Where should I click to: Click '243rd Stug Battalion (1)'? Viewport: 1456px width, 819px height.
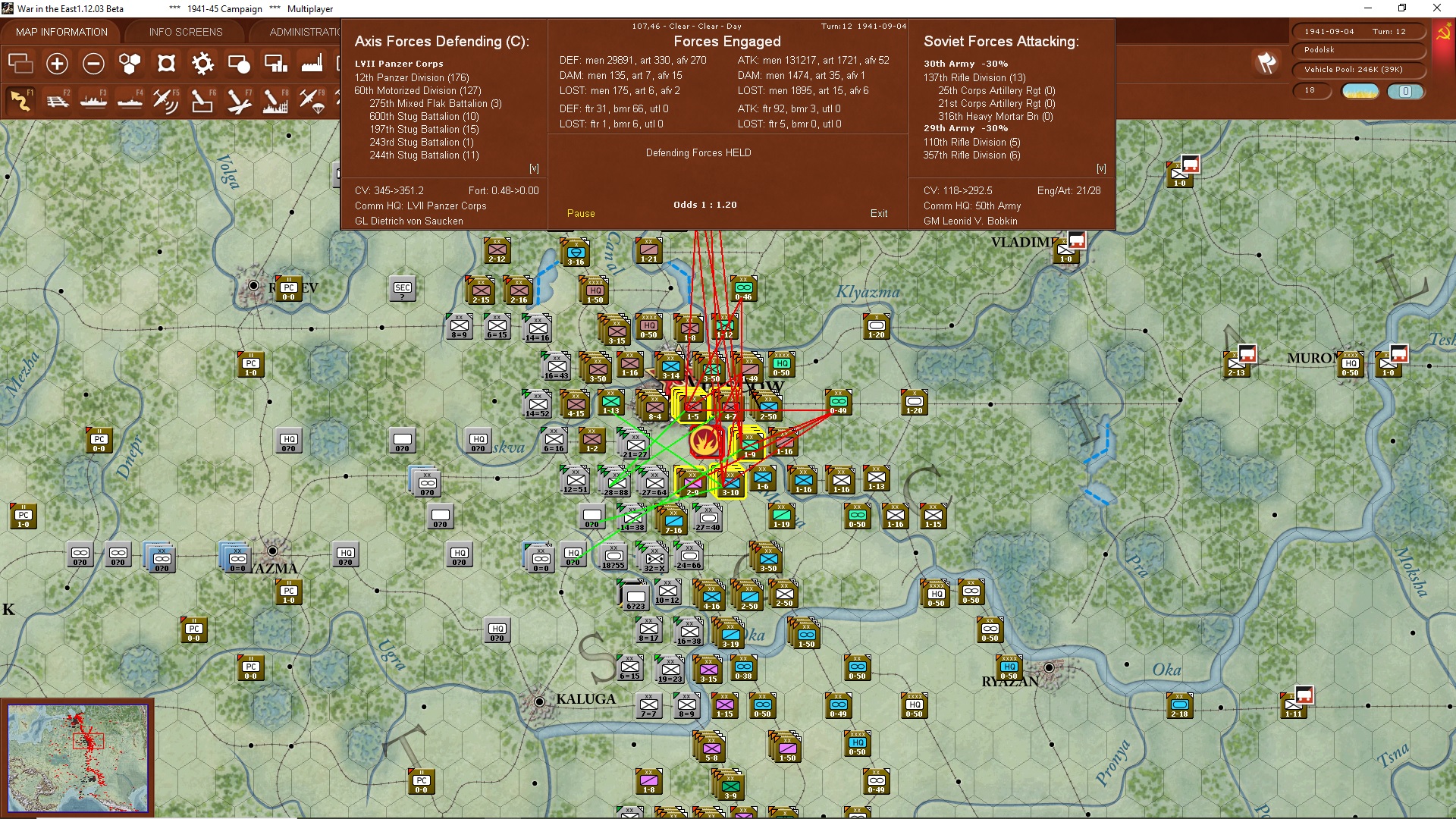click(421, 142)
